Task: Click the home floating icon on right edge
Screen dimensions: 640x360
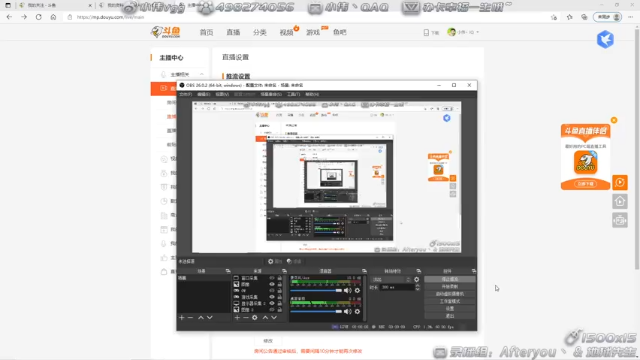Action: point(620,201)
